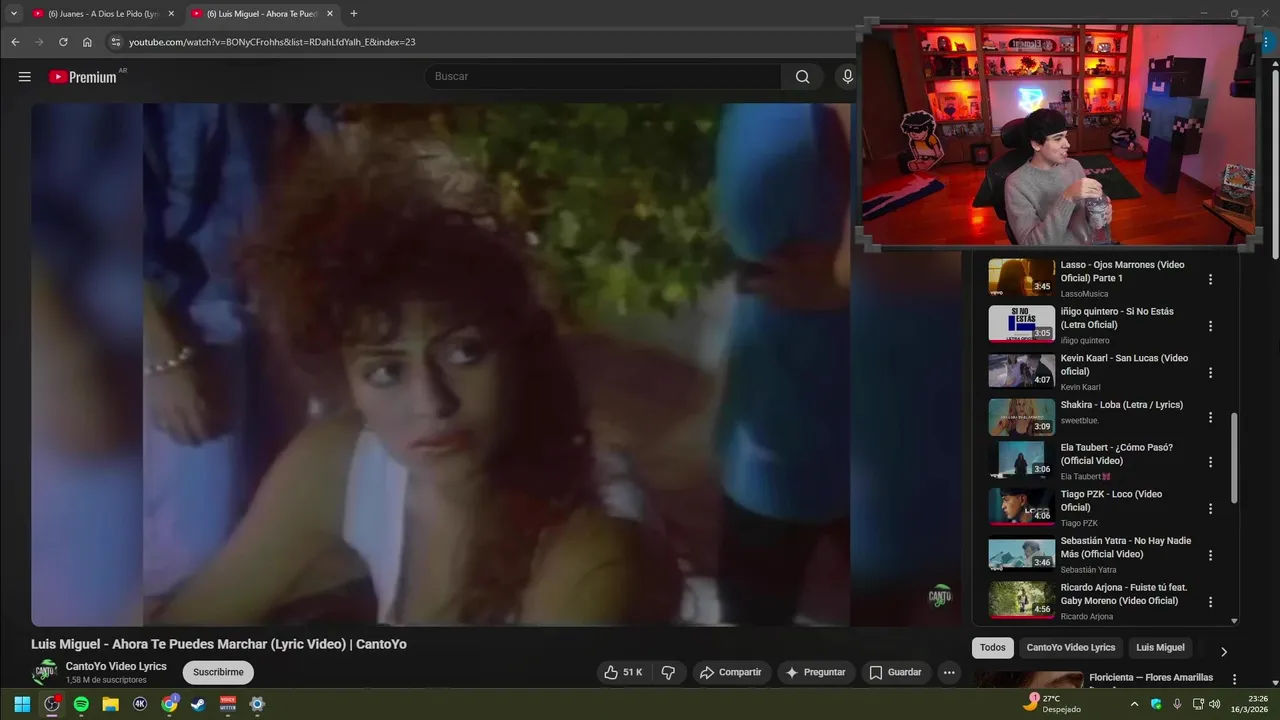Play Iñigo Quintero Si No Estás thumbnail
Screen dimensions: 1280x720
(x=1021, y=324)
